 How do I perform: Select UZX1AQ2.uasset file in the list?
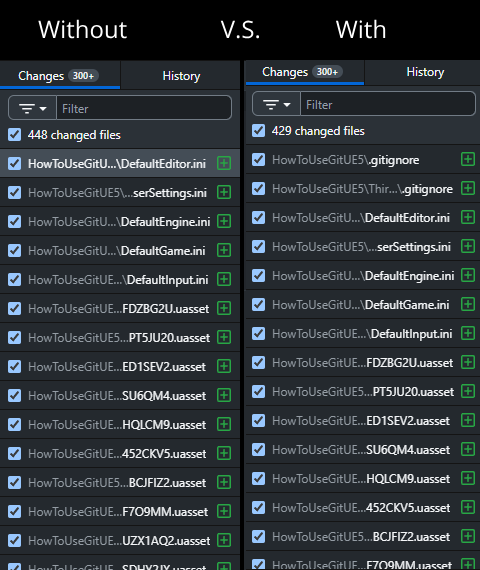(x=120, y=541)
